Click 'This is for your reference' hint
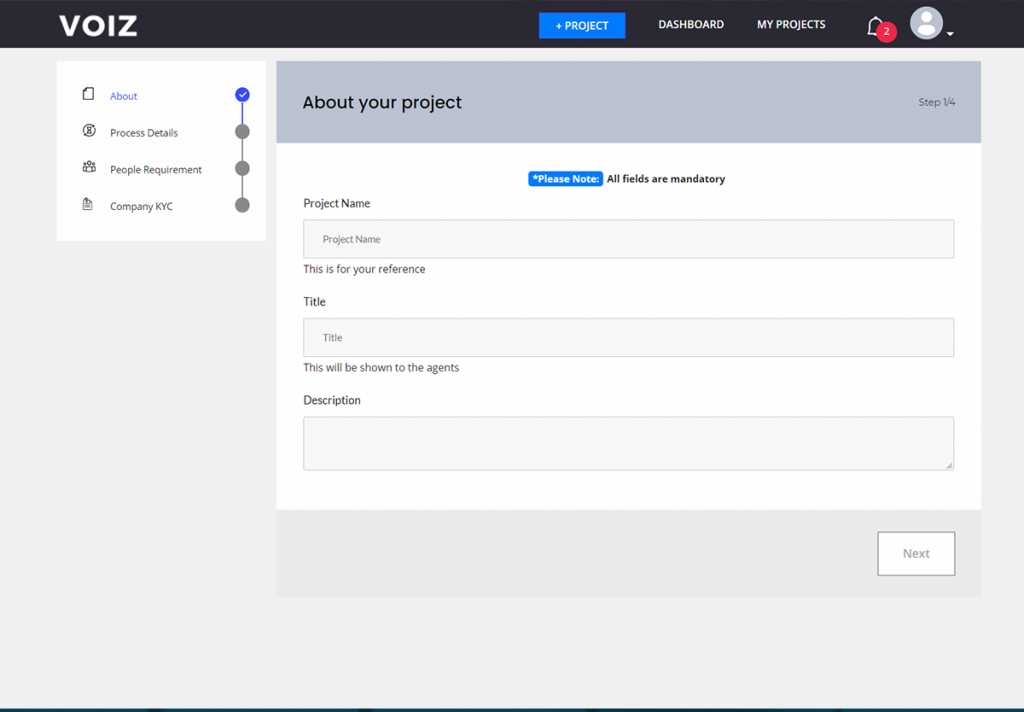Screen dimensions: 1024x712 (364, 269)
